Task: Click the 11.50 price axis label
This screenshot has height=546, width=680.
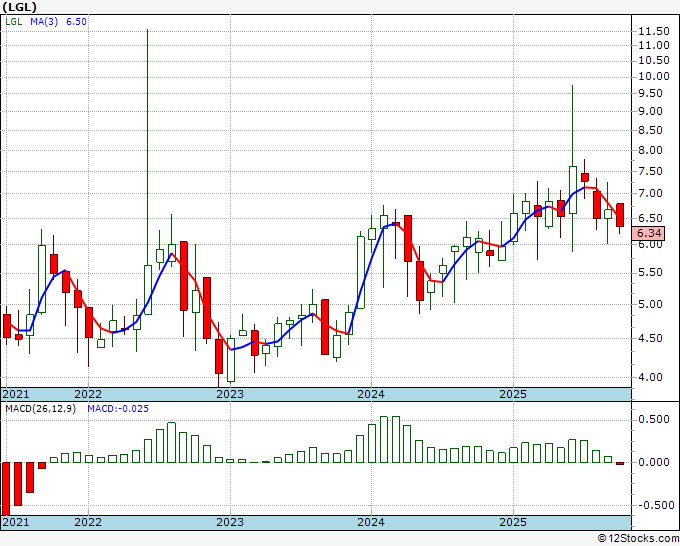Action: point(654,31)
